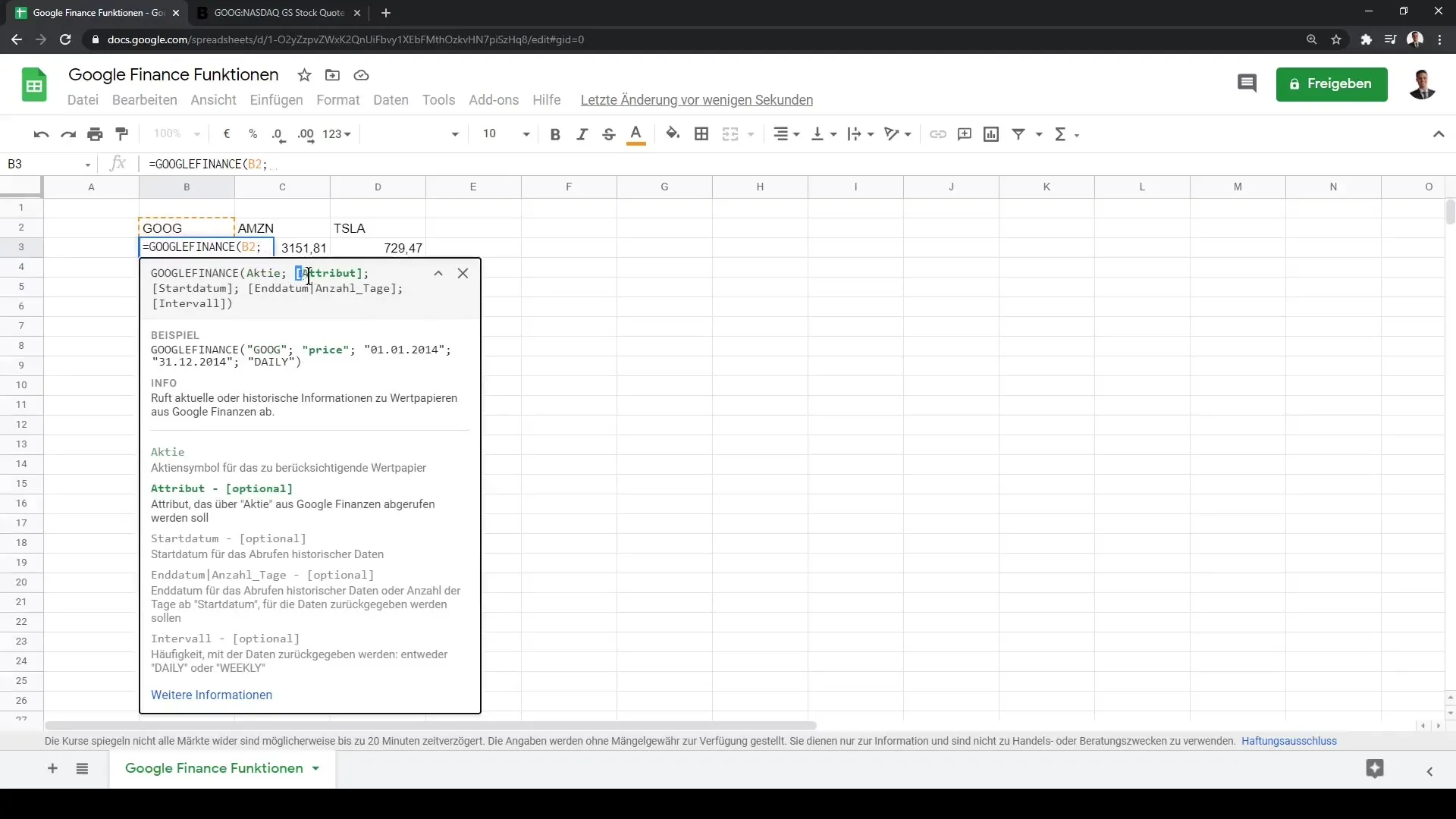This screenshot has height=819, width=1456.
Task: Open the Hilfe menu
Action: click(547, 100)
